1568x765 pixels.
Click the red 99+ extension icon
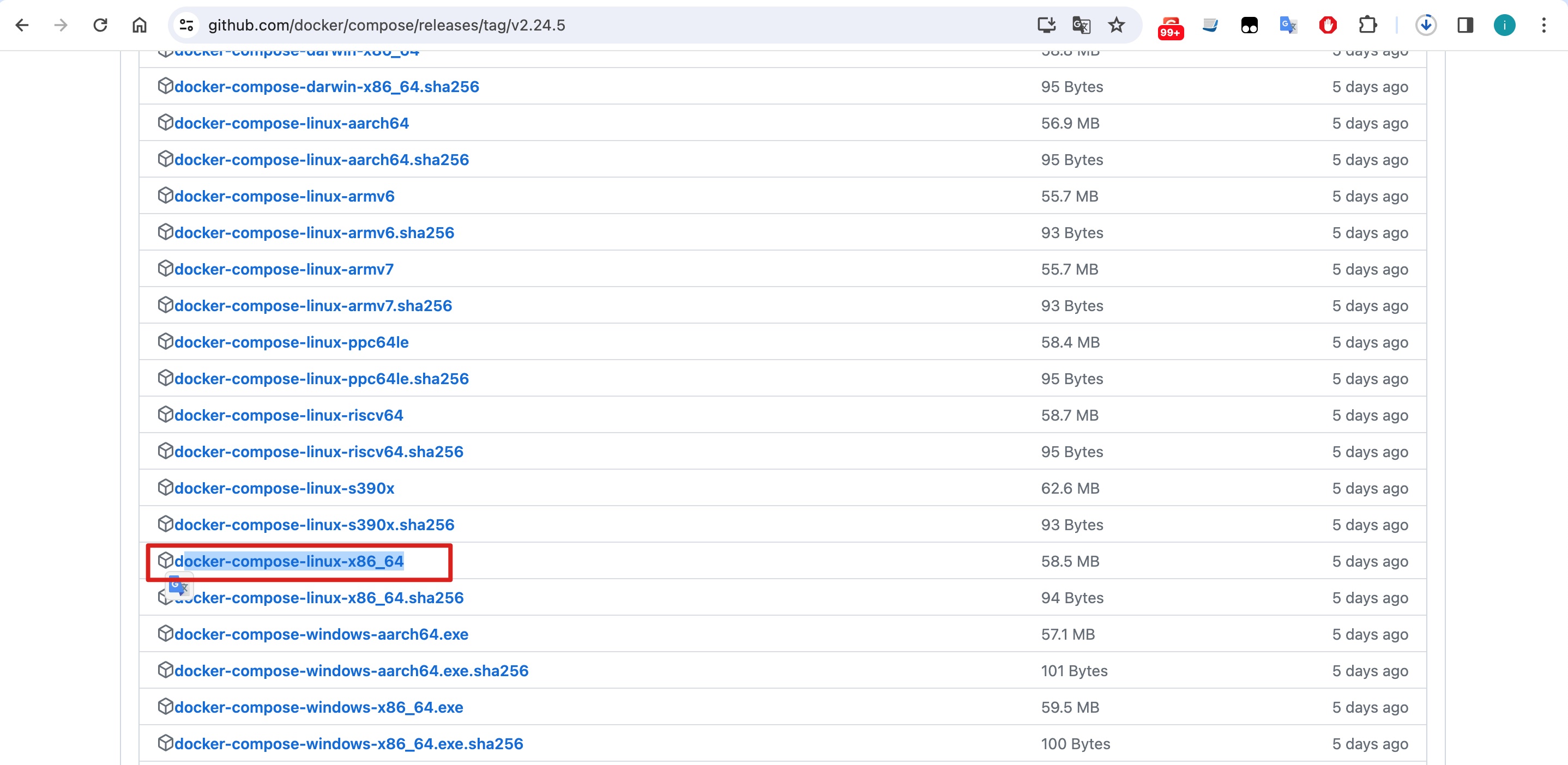pos(1170,27)
